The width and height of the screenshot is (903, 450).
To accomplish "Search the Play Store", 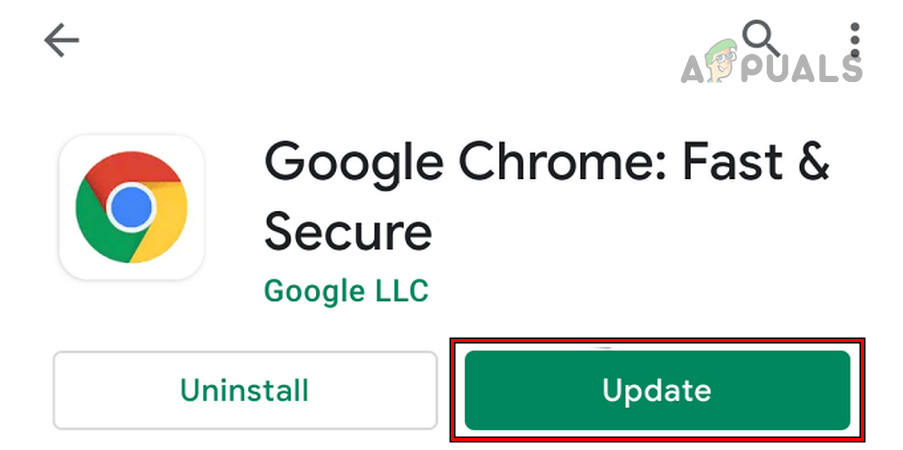I will (x=763, y=40).
